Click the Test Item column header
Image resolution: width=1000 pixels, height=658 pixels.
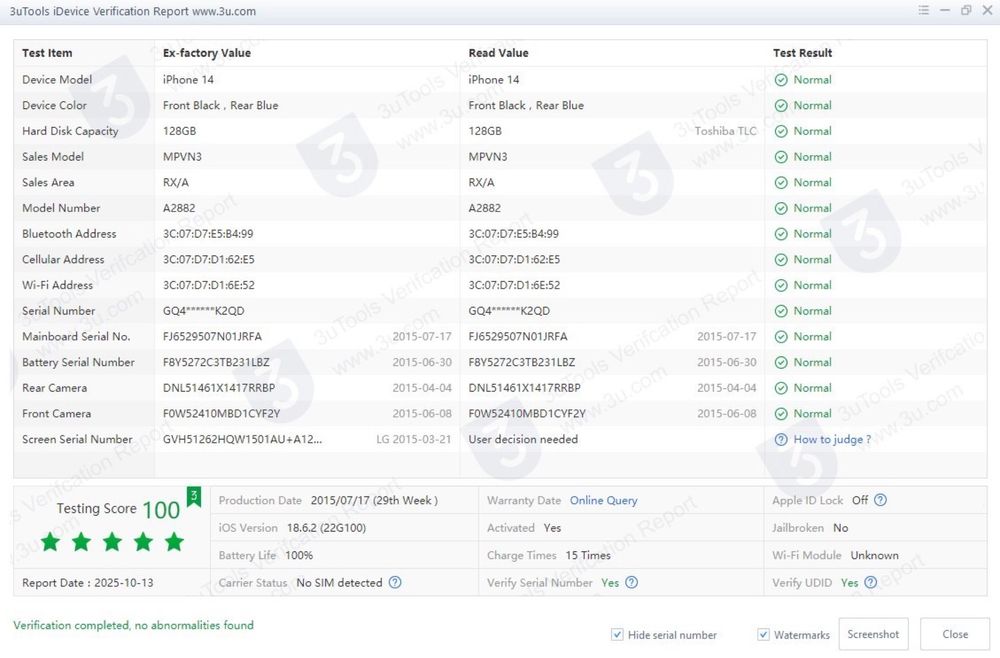point(47,53)
